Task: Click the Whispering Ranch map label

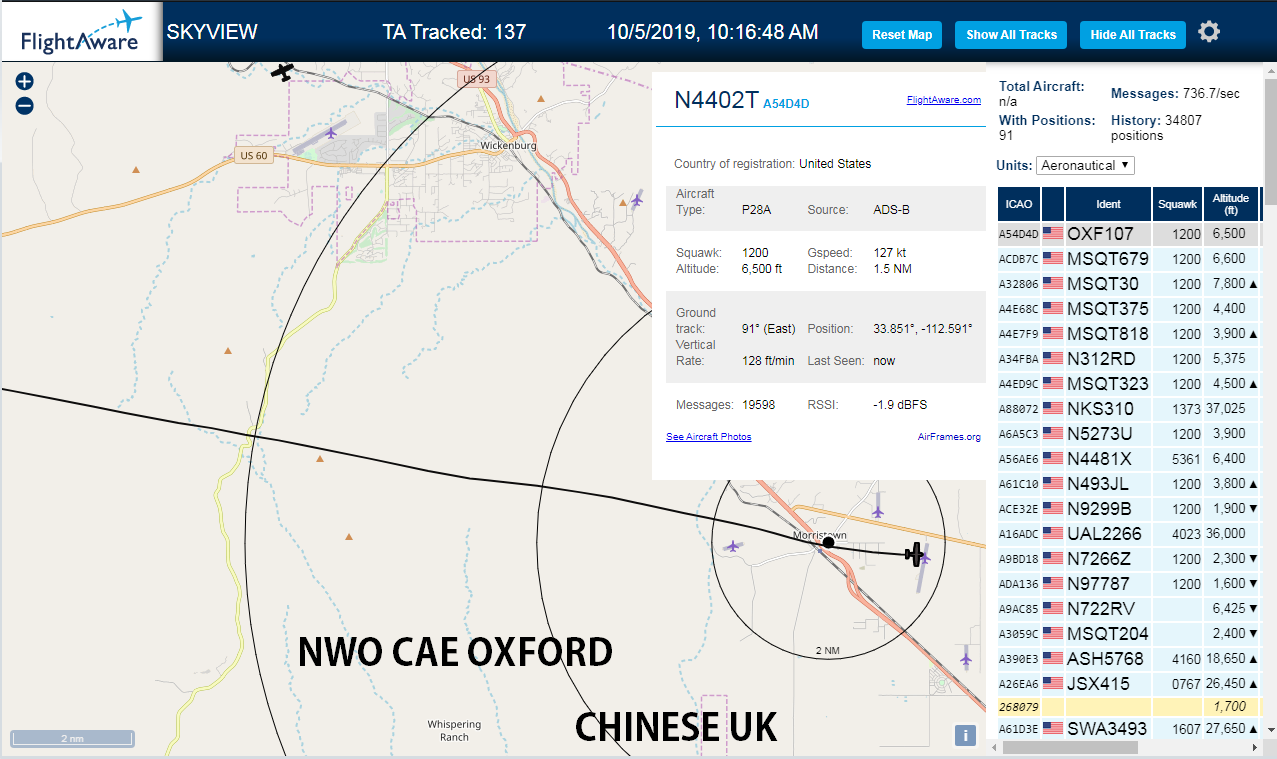Action: pos(454,730)
